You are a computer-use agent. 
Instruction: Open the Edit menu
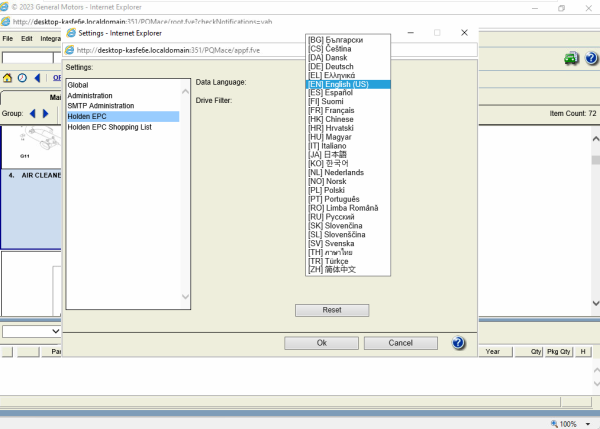pos(27,38)
